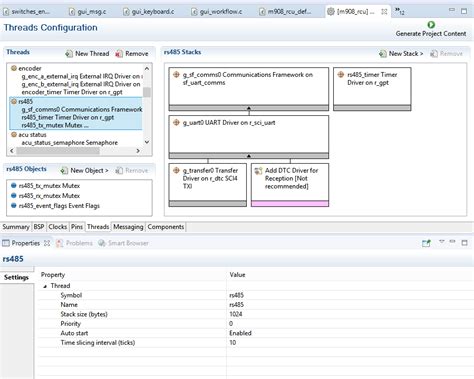Click the rs485_timer block module icon

coord(341,75)
